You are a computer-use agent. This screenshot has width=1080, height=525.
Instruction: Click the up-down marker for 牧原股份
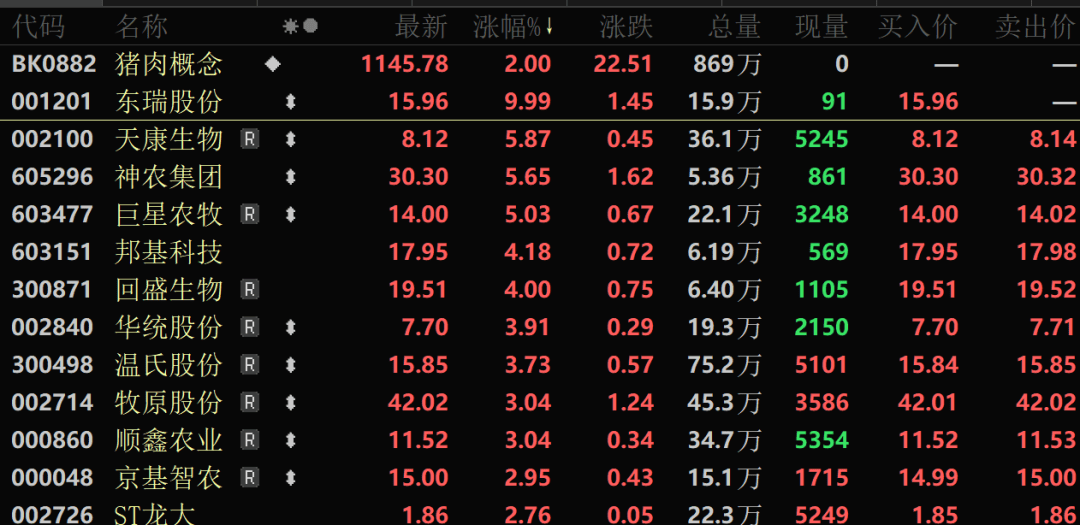coord(291,402)
